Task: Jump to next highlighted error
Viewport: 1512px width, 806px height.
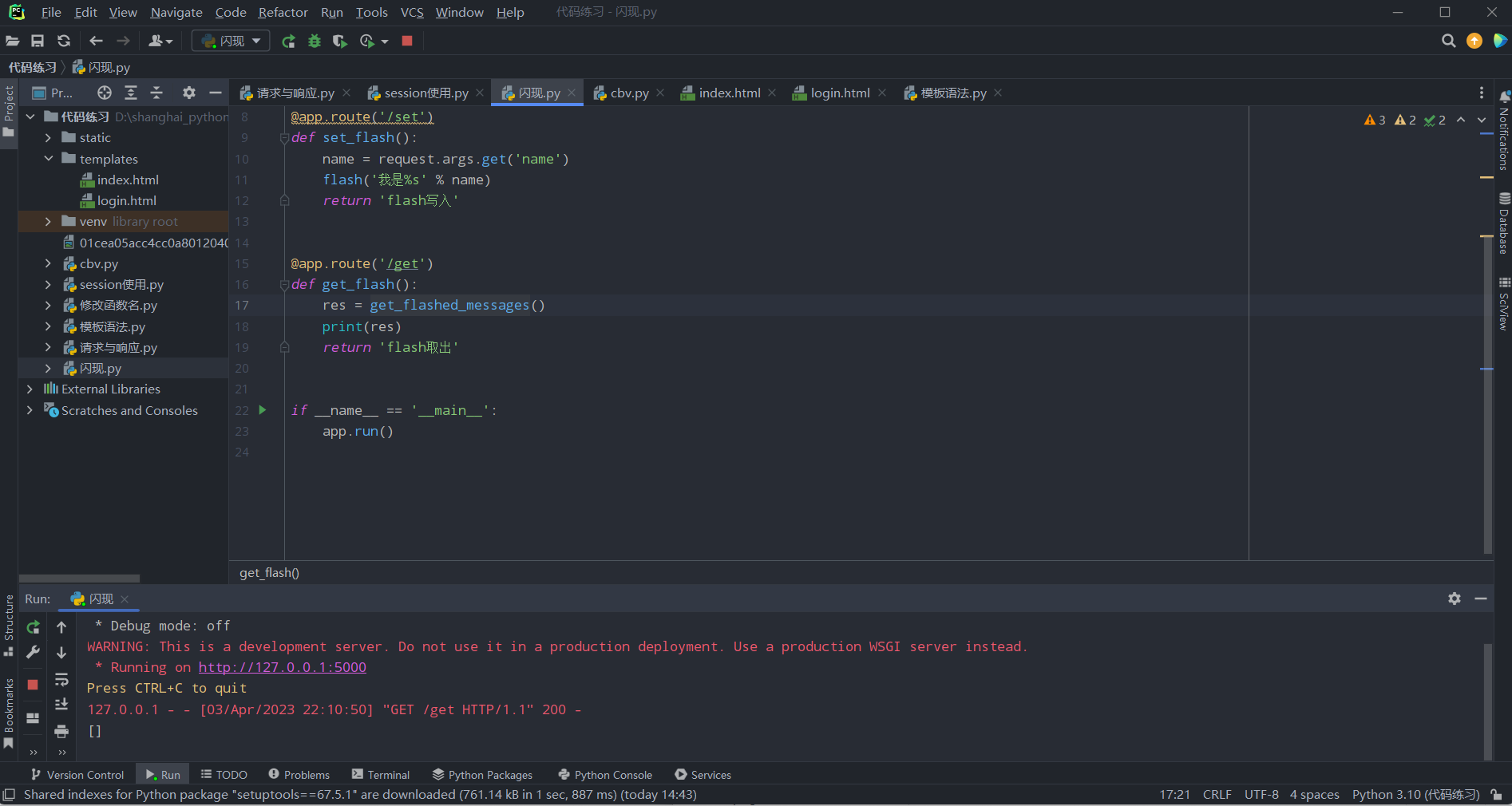Action: pos(1482,120)
